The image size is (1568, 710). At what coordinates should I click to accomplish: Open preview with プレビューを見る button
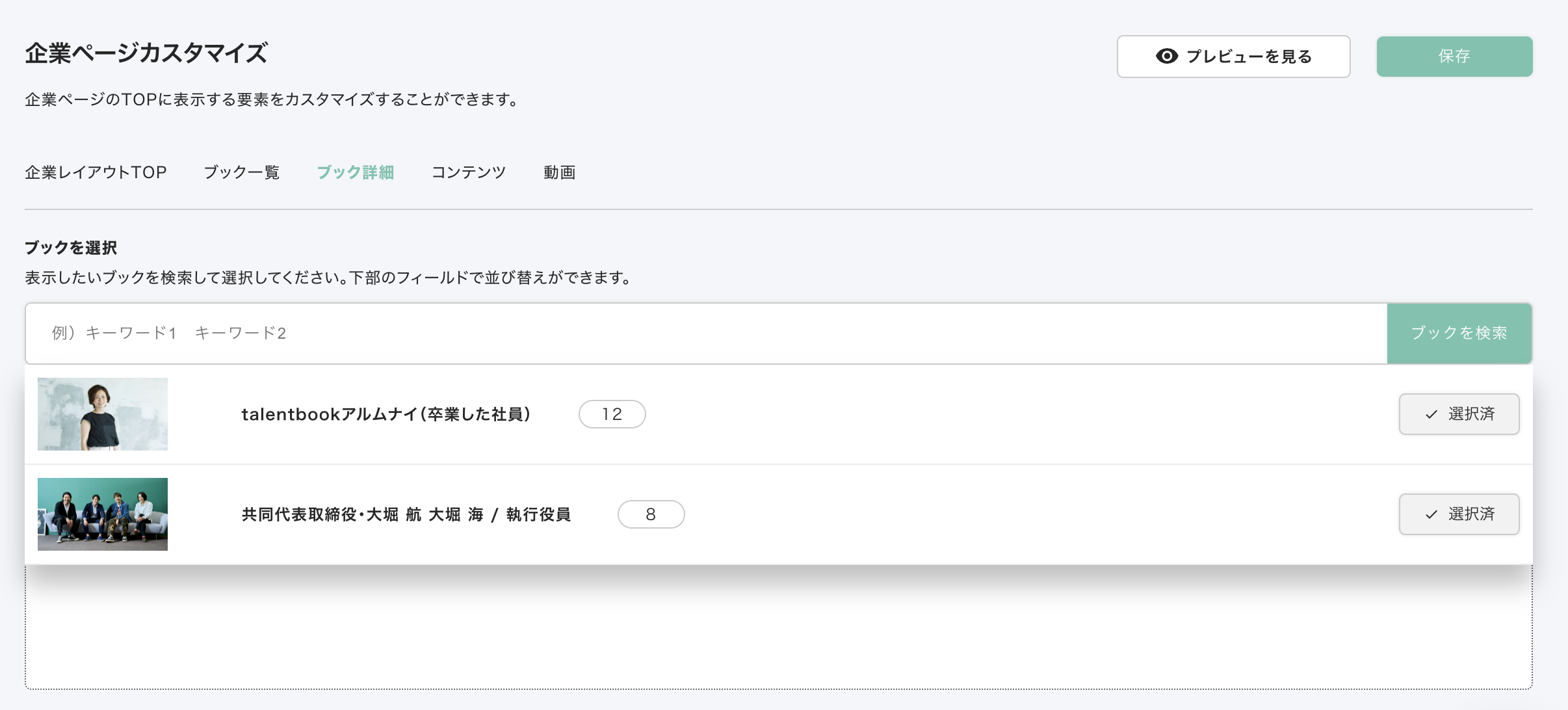[1233, 57]
